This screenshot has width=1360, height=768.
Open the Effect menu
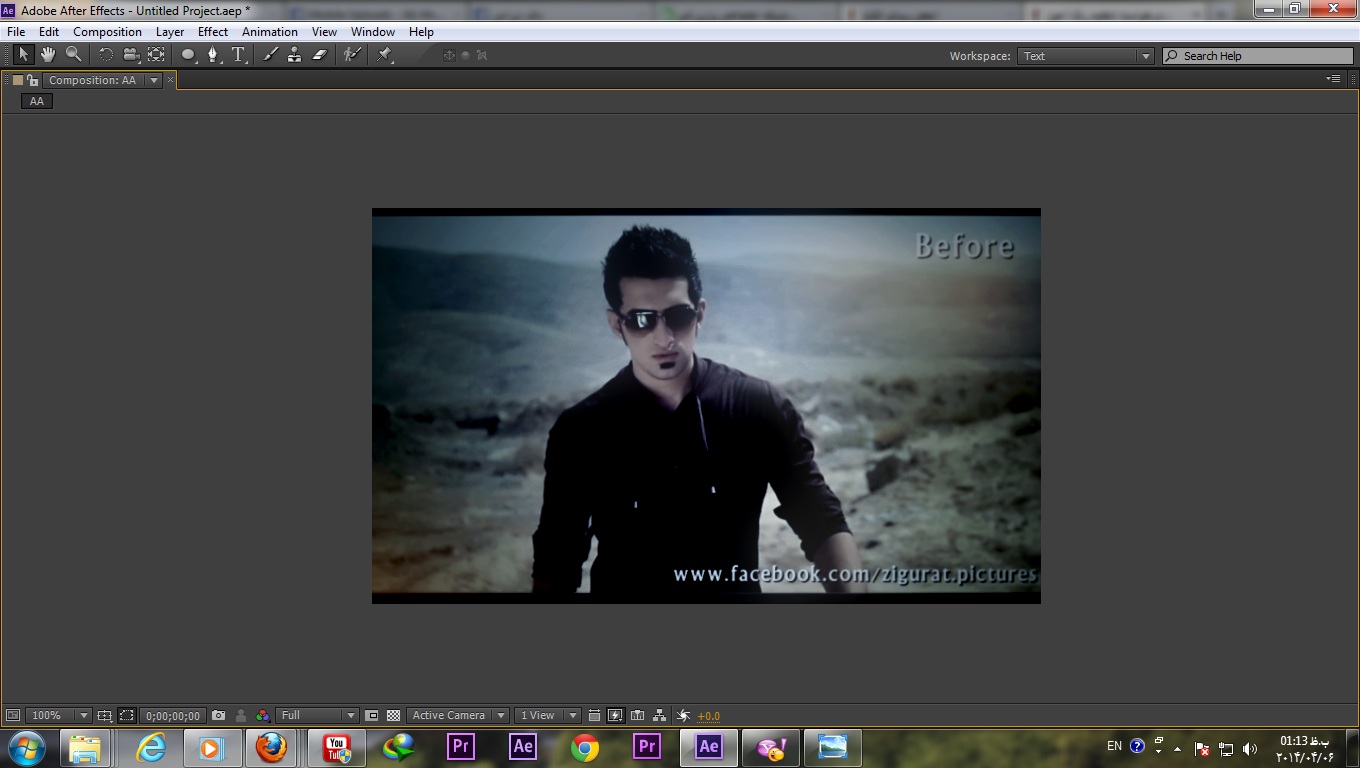pyautogui.click(x=213, y=32)
